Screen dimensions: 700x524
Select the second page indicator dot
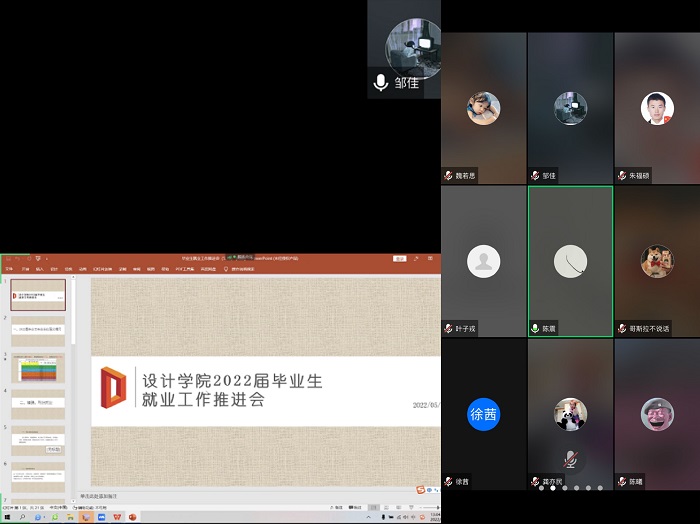coord(553,488)
